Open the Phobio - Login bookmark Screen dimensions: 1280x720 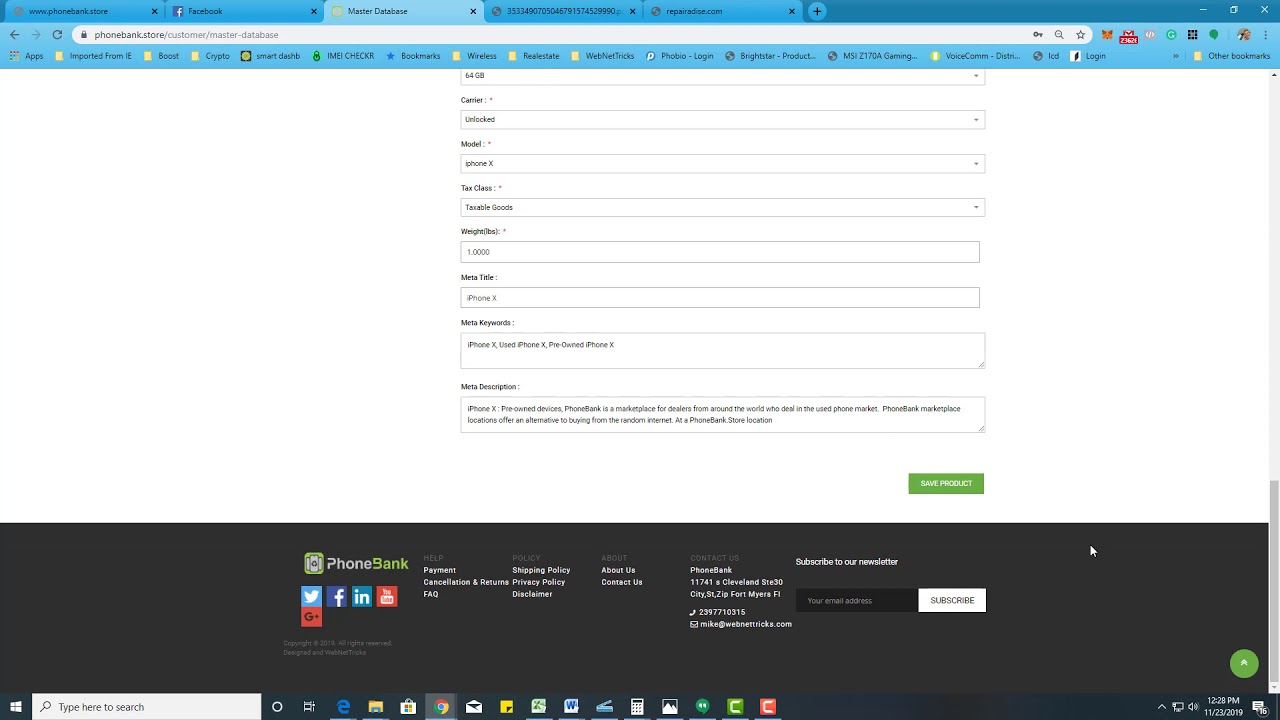pos(680,56)
